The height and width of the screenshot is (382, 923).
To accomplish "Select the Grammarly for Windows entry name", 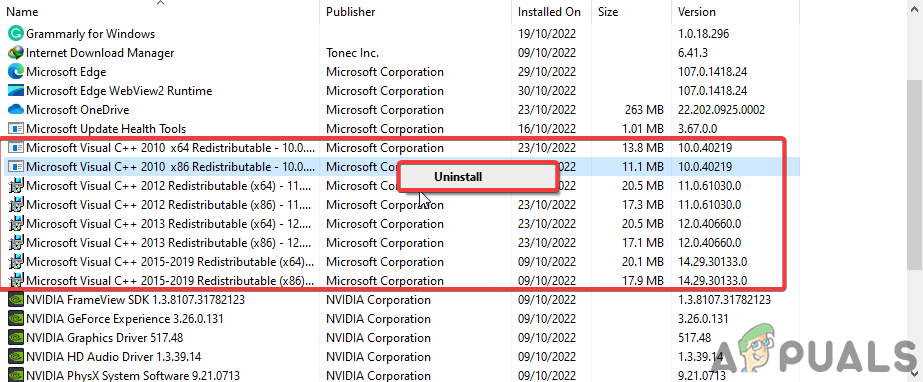I will pos(91,34).
